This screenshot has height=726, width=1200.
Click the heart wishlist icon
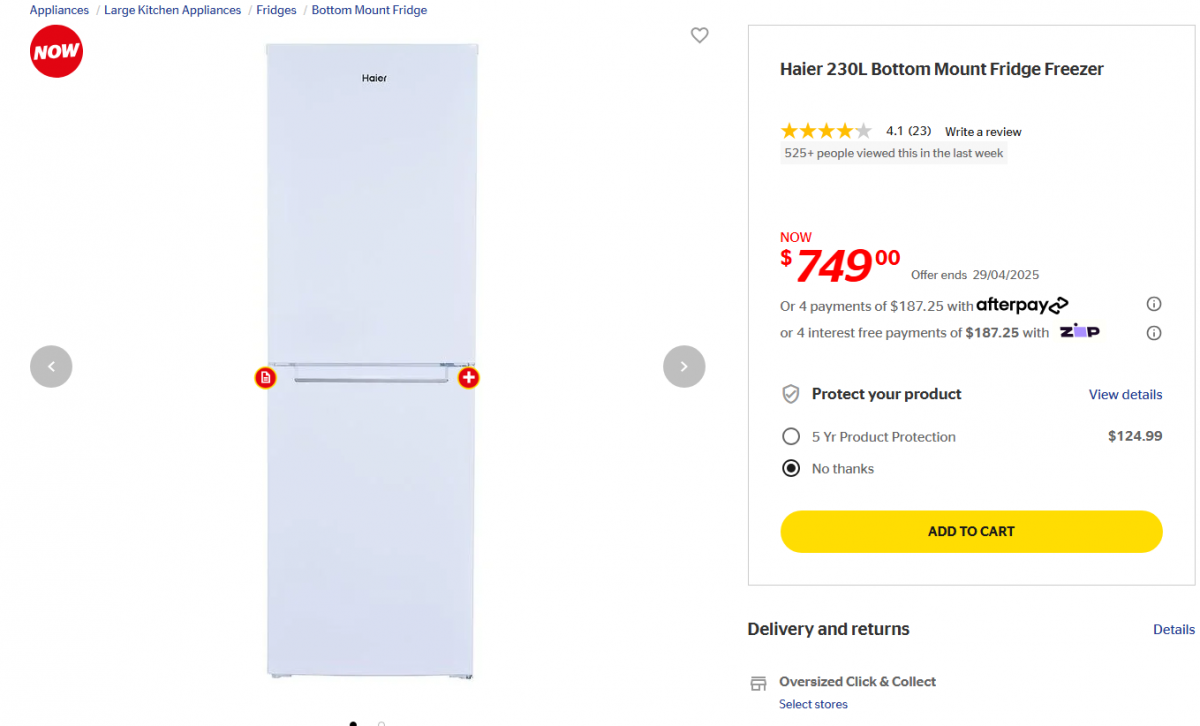point(699,36)
